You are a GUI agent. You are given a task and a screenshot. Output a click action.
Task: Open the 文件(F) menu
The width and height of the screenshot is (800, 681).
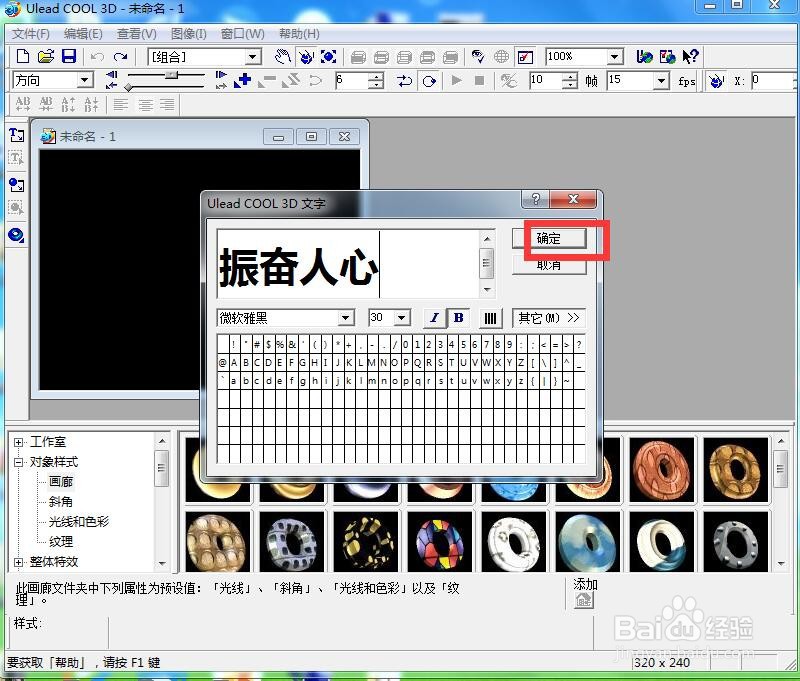tap(31, 34)
